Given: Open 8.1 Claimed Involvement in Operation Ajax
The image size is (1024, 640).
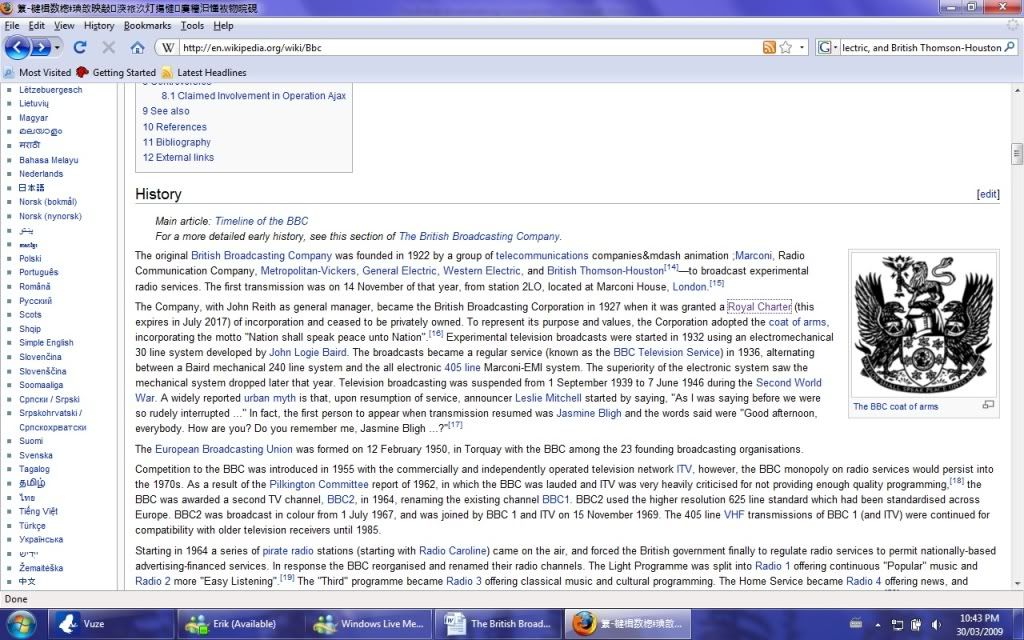Looking at the screenshot, I should [253, 95].
